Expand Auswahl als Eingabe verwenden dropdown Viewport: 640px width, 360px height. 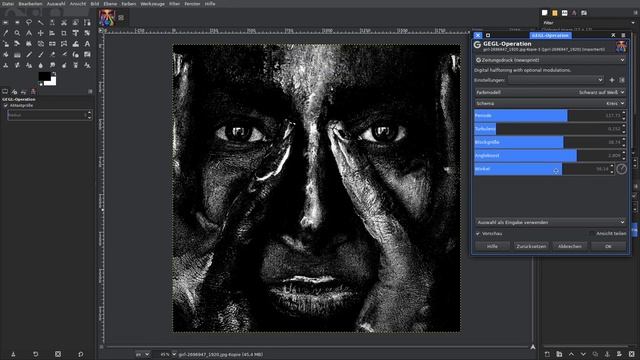pos(550,222)
